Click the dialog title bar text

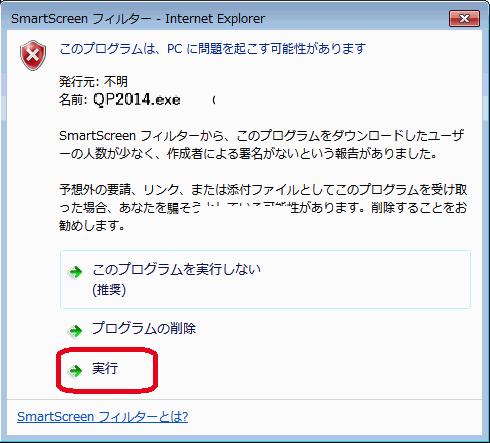138,19
